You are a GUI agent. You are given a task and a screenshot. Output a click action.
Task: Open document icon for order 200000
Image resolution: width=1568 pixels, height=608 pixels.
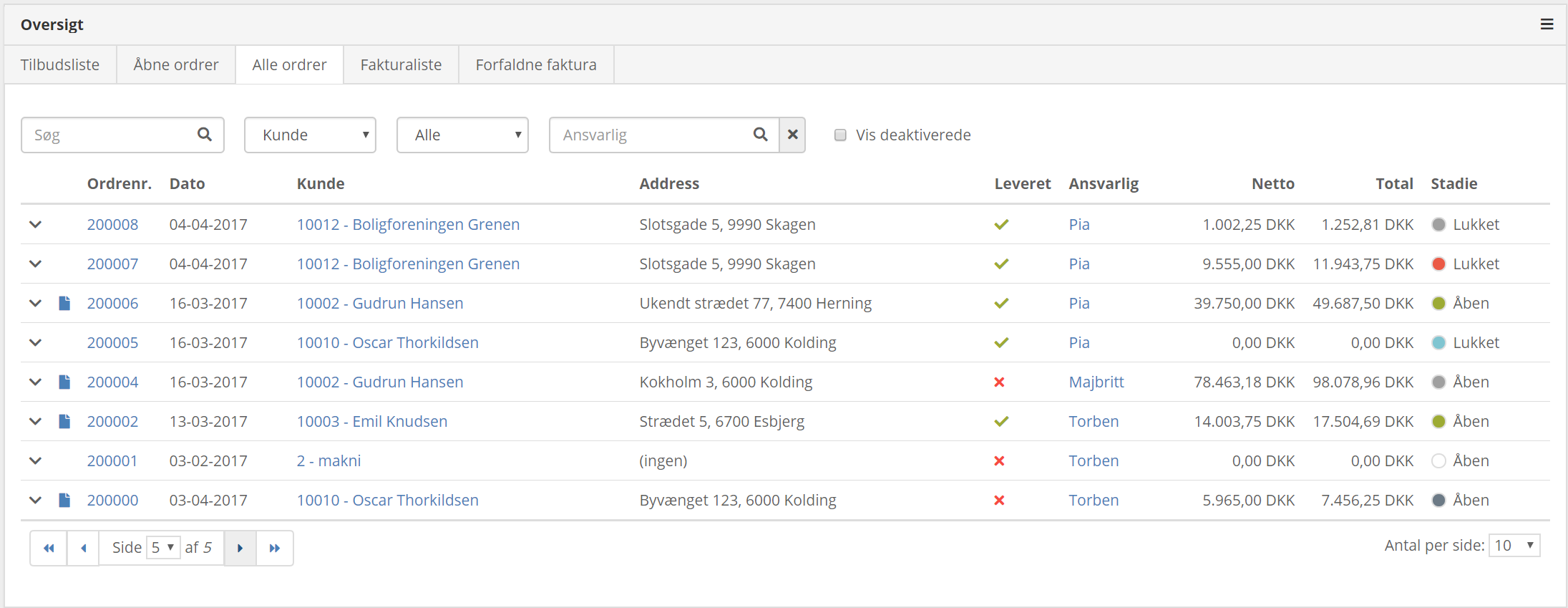[x=64, y=500]
